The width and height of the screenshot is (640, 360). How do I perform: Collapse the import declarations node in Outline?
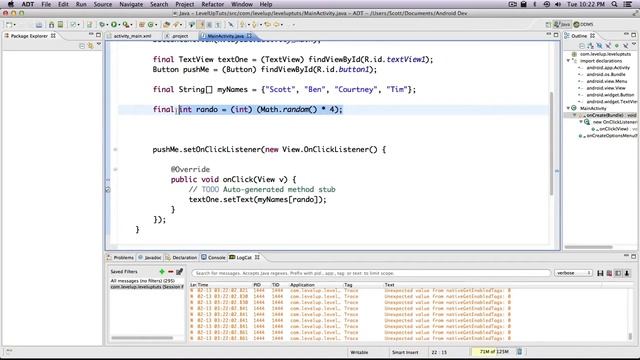[568, 61]
